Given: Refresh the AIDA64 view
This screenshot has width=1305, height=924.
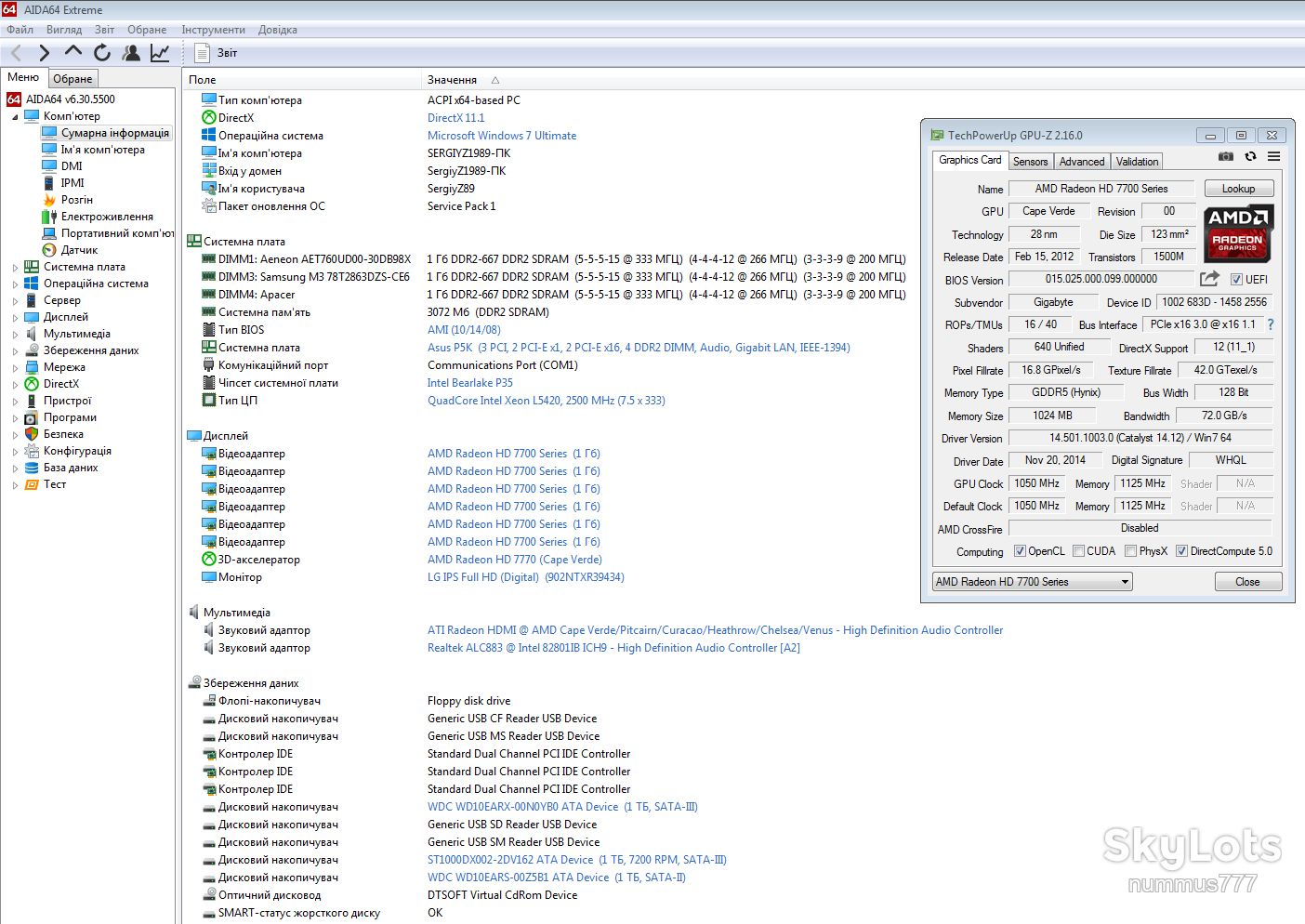Looking at the screenshot, I should pyautogui.click(x=102, y=53).
